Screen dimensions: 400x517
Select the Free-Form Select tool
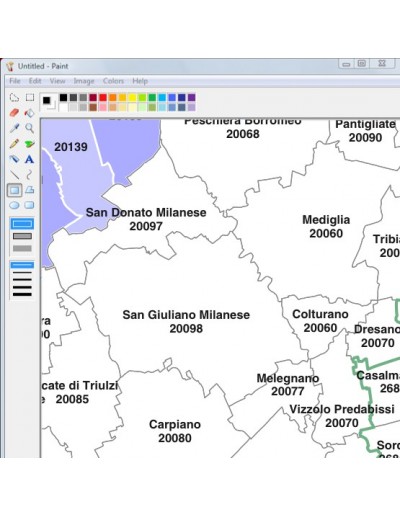click(x=14, y=97)
